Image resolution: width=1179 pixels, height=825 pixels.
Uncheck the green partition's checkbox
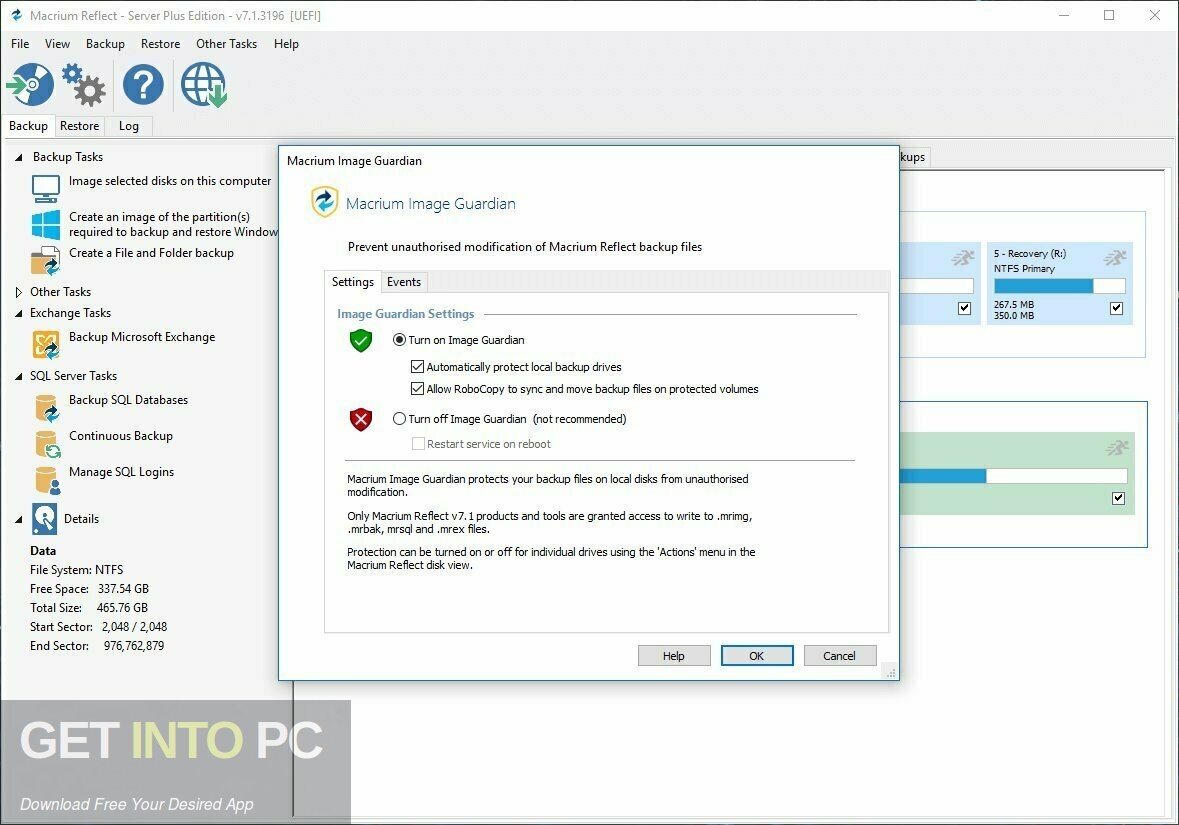(x=1119, y=498)
